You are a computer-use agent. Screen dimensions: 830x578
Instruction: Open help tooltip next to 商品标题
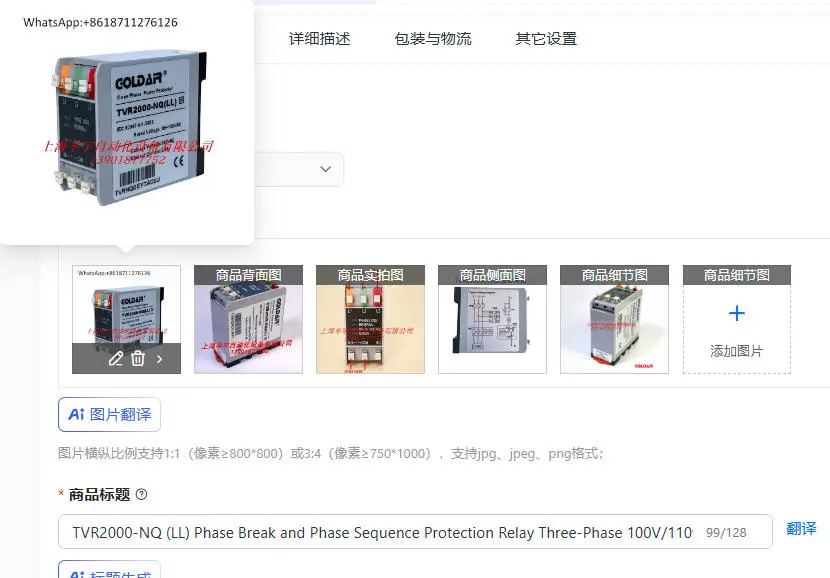[141, 494]
